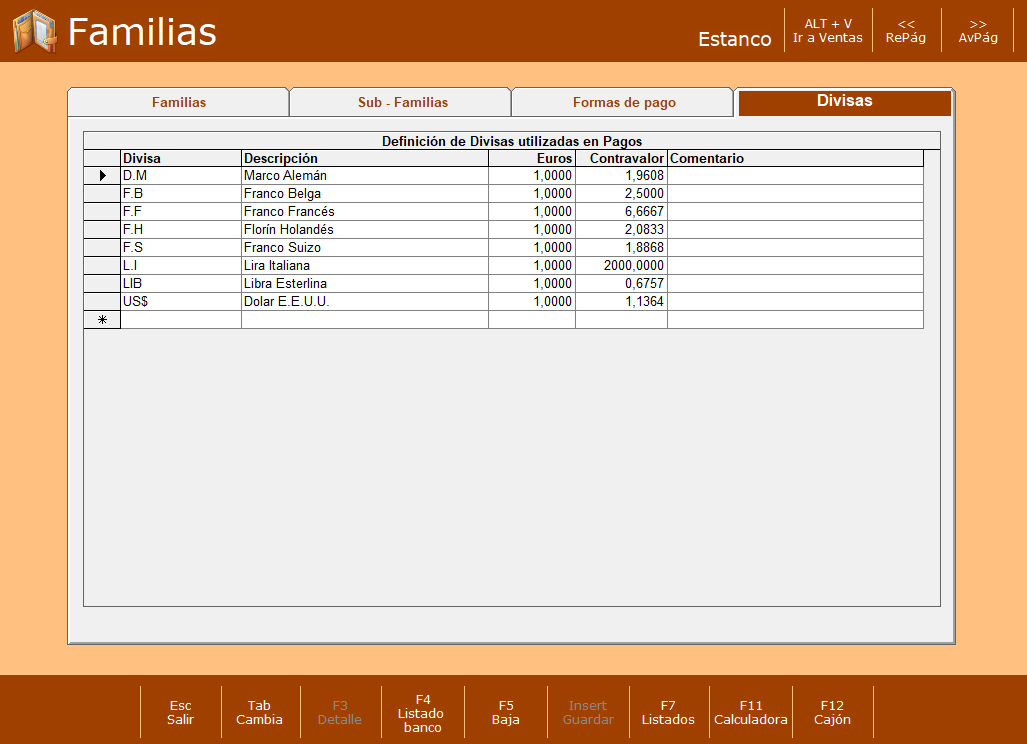Image resolution: width=1027 pixels, height=744 pixels.
Task: Click the Familias wallet icon in header
Action: [x=35, y=31]
